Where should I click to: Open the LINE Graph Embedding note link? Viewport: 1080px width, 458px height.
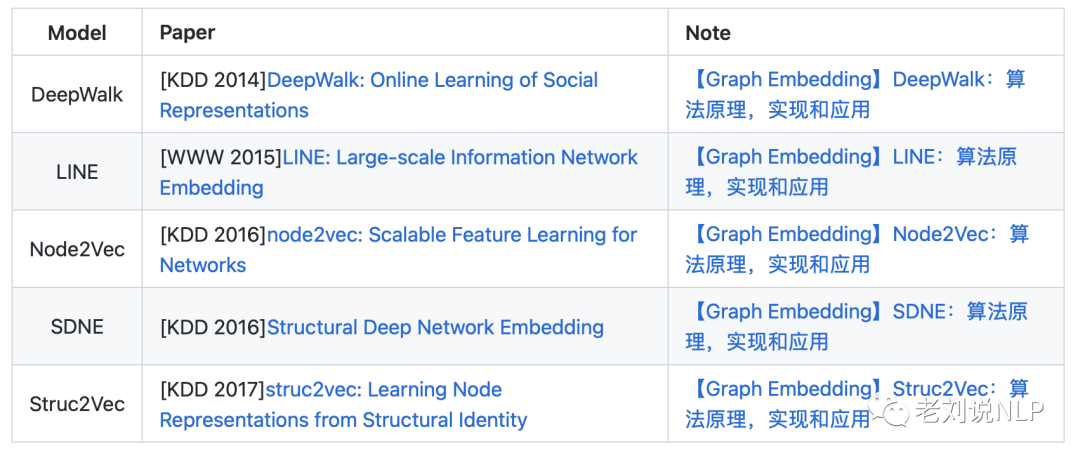pyautogui.click(x=850, y=158)
